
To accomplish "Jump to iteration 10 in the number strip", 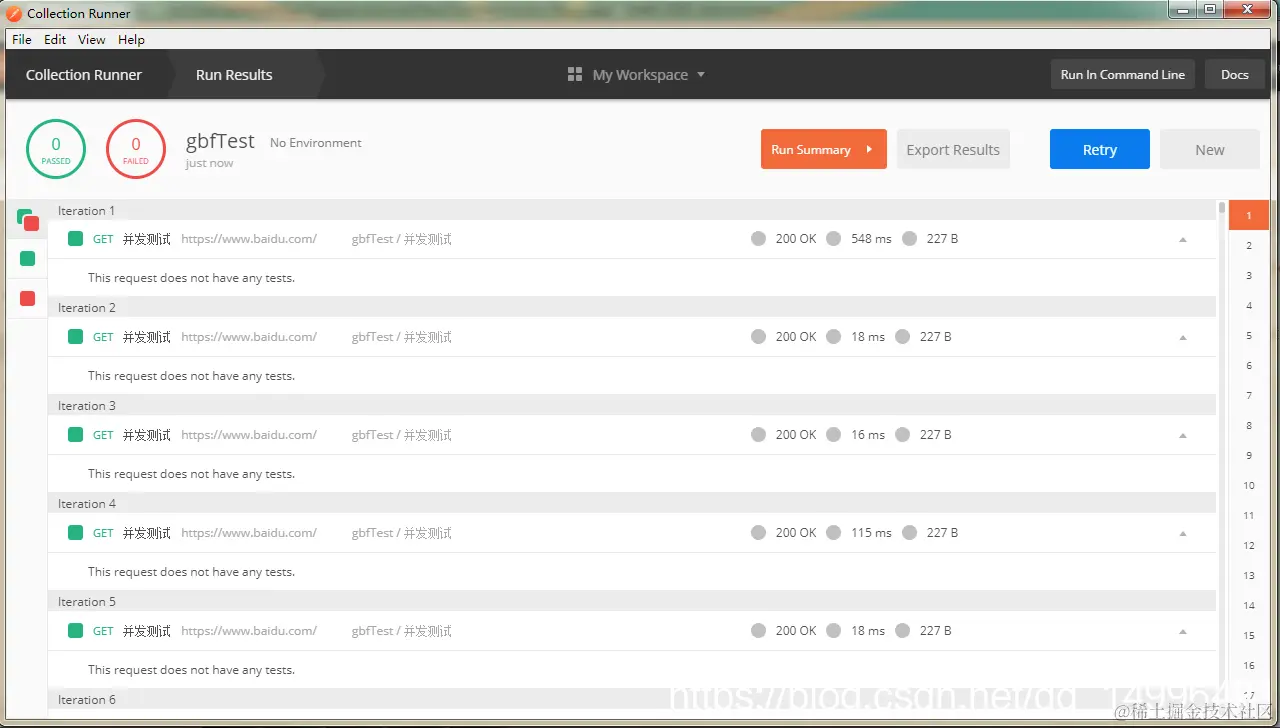I will pyautogui.click(x=1249, y=485).
